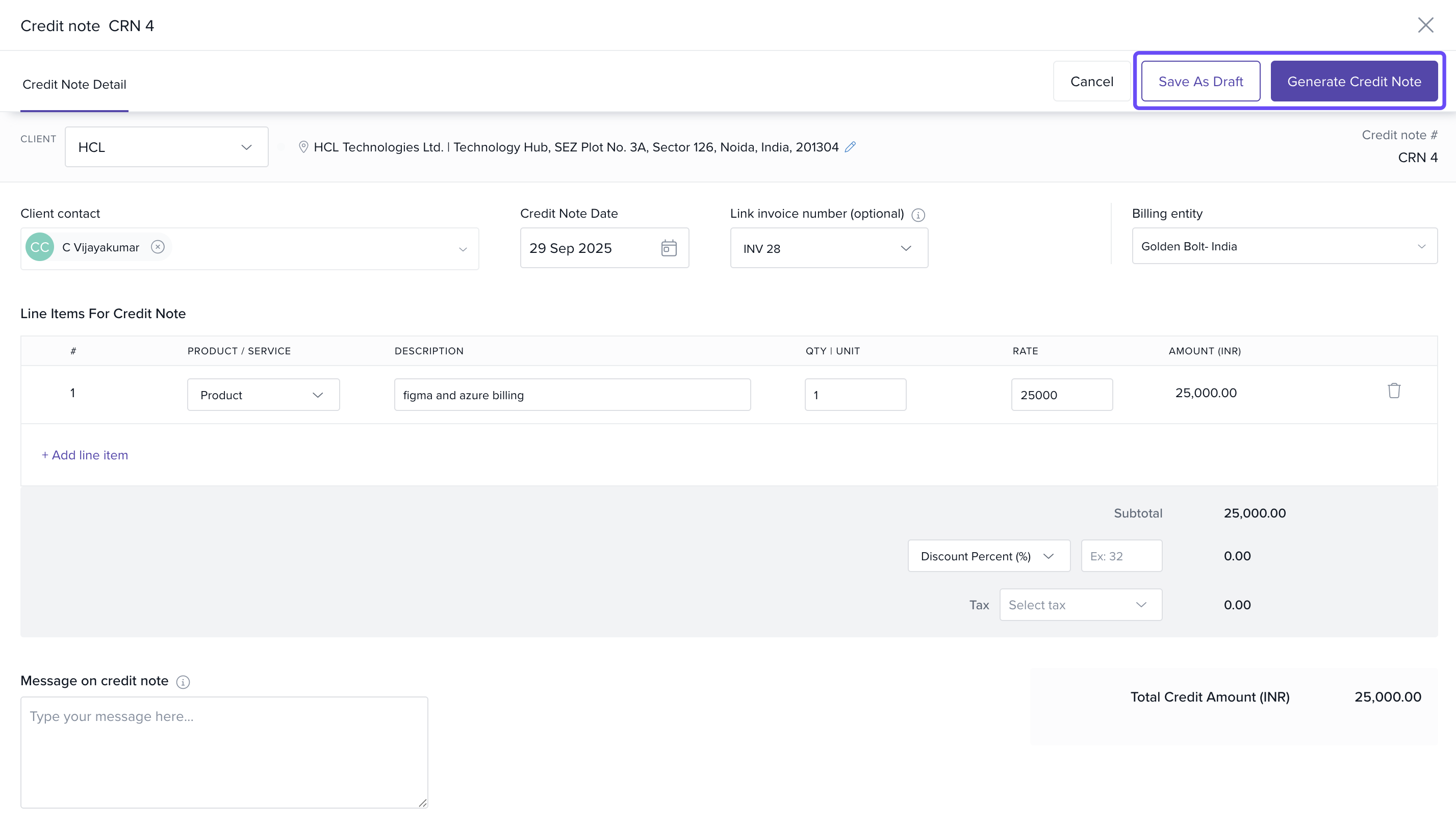Expand the Discount Percent (%) selector
This screenshot has width=1456, height=828.
[x=988, y=556]
